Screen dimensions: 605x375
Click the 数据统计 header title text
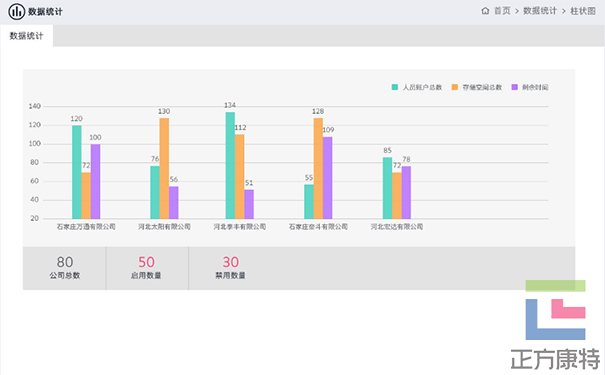(45, 12)
